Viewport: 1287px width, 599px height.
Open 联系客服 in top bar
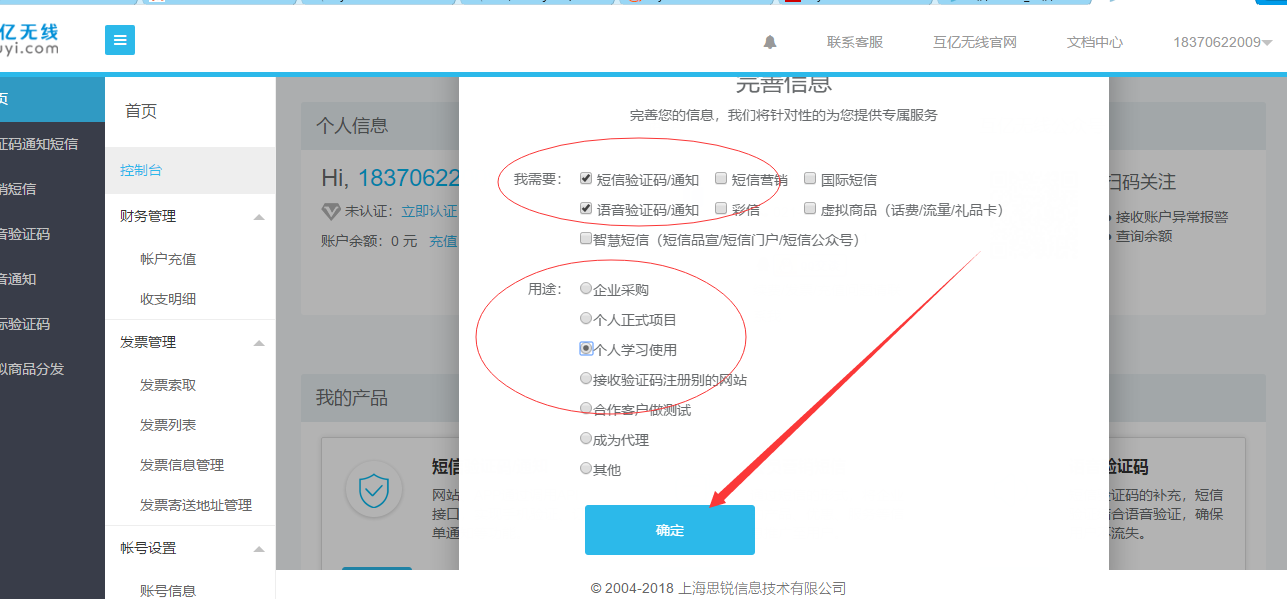pyautogui.click(x=855, y=42)
